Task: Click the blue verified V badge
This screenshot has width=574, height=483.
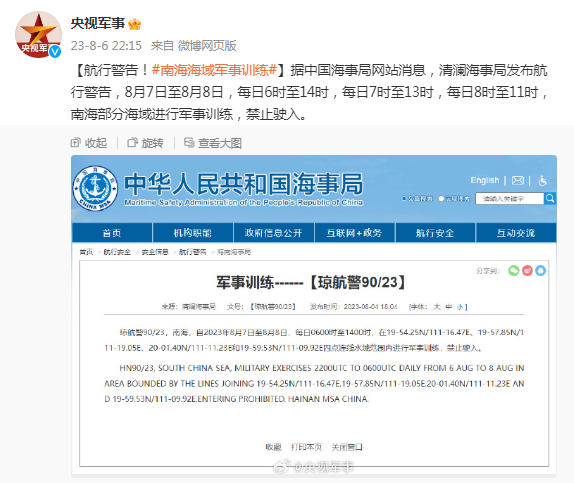Action: tap(55, 52)
